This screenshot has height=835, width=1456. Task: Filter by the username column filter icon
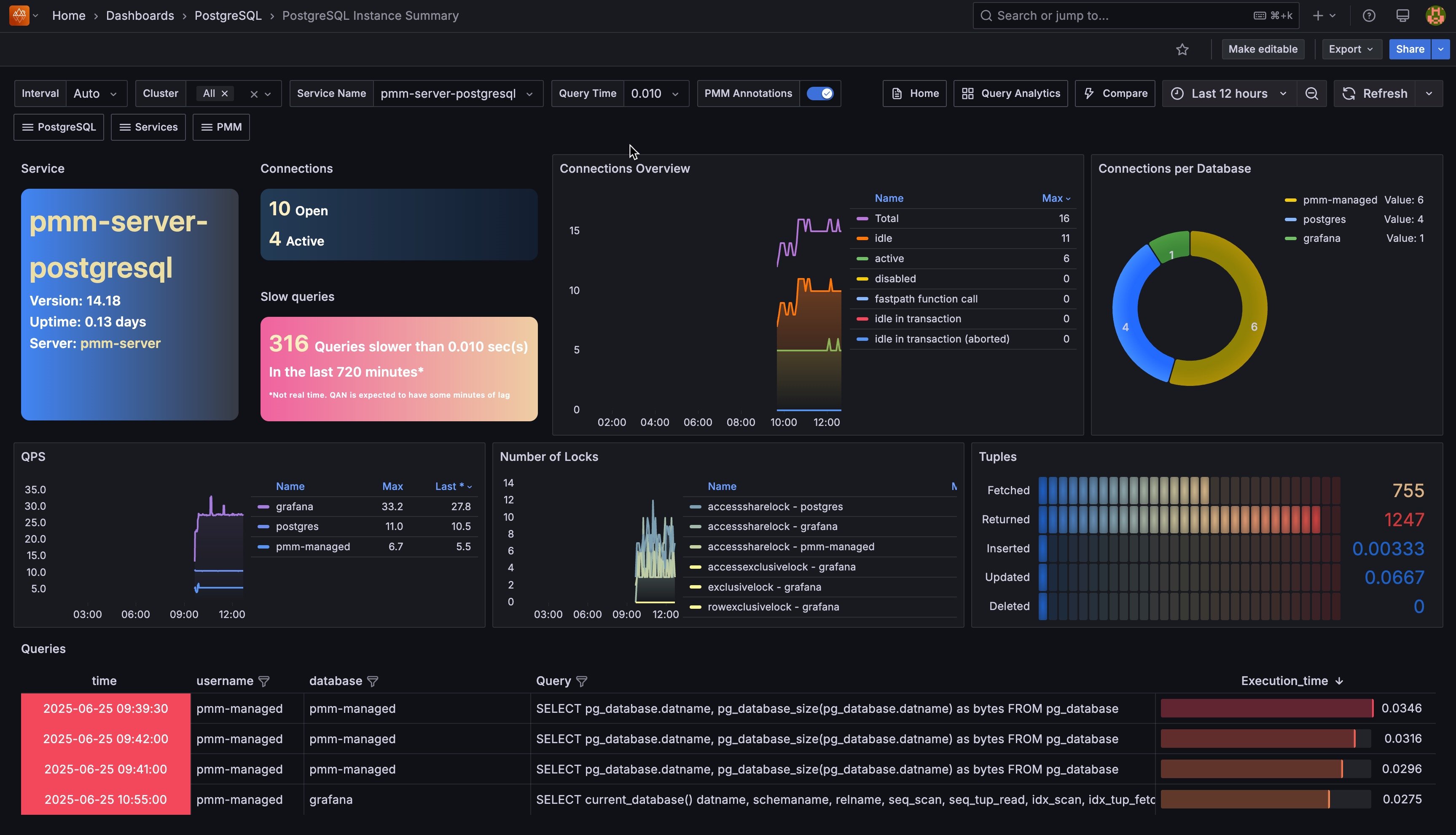(x=264, y=681)
